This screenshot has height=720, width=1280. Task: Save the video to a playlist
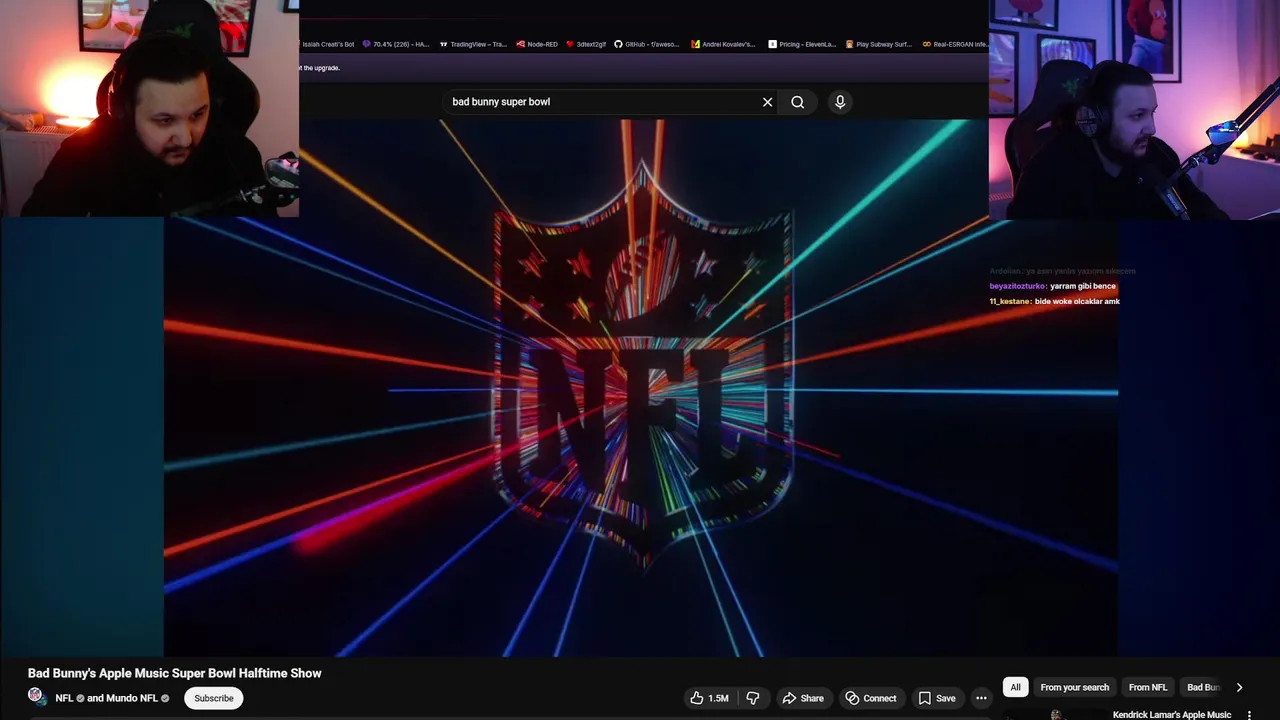[x=937, y=698]
